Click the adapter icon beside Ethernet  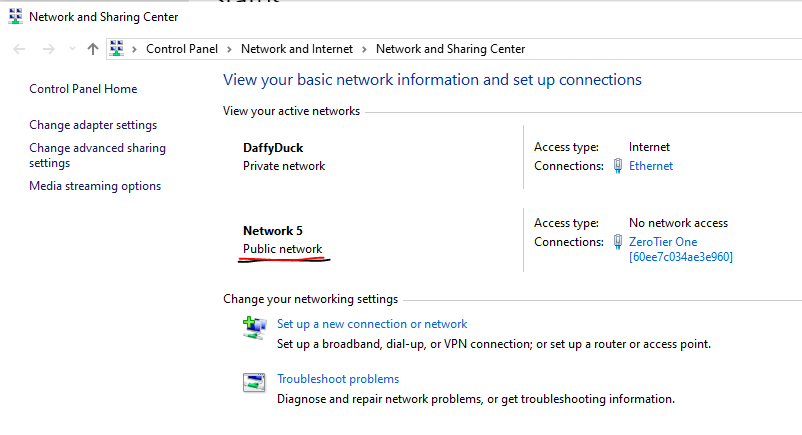point(619,166)
